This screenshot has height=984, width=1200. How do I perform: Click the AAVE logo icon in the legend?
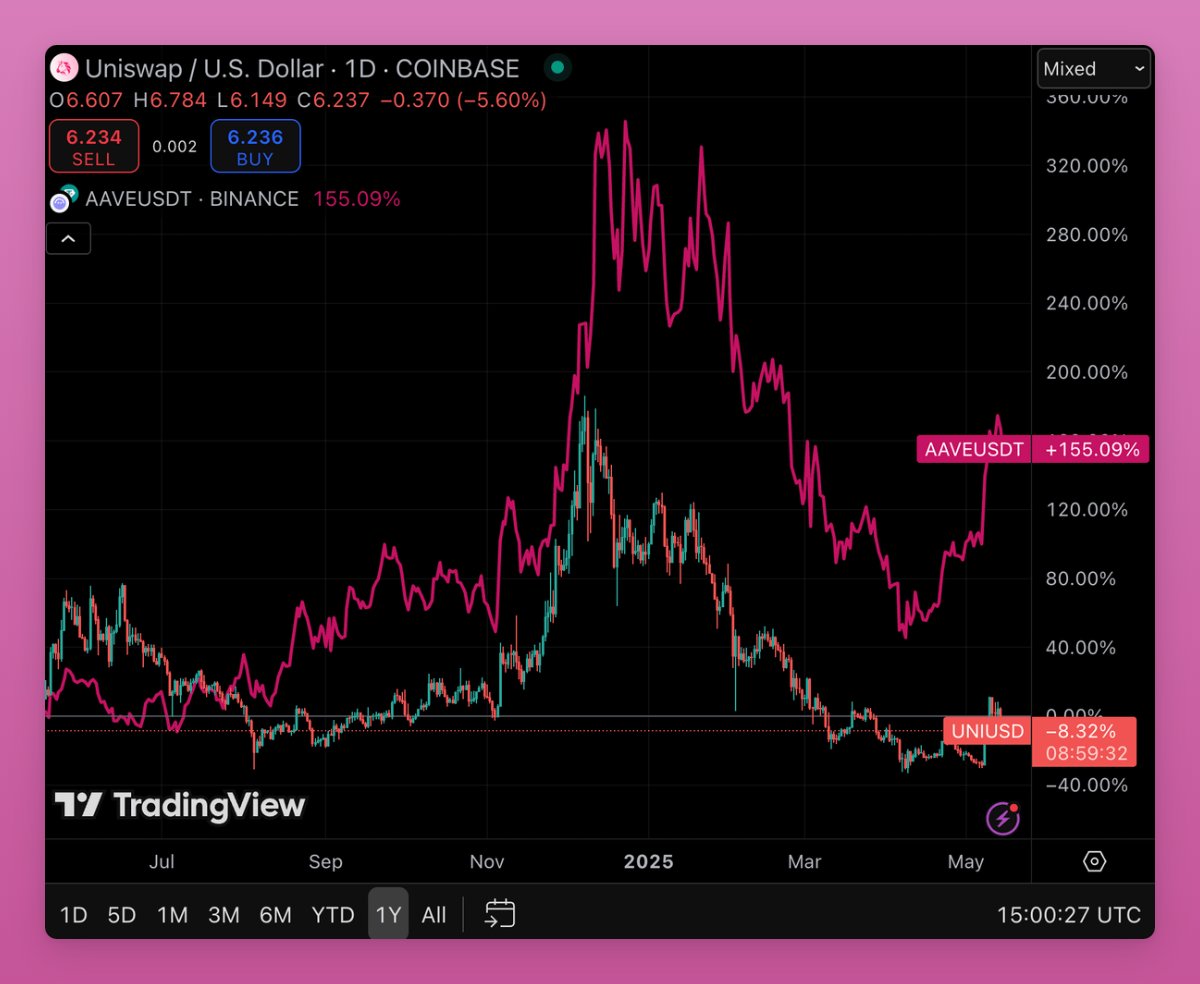(62, 200)
